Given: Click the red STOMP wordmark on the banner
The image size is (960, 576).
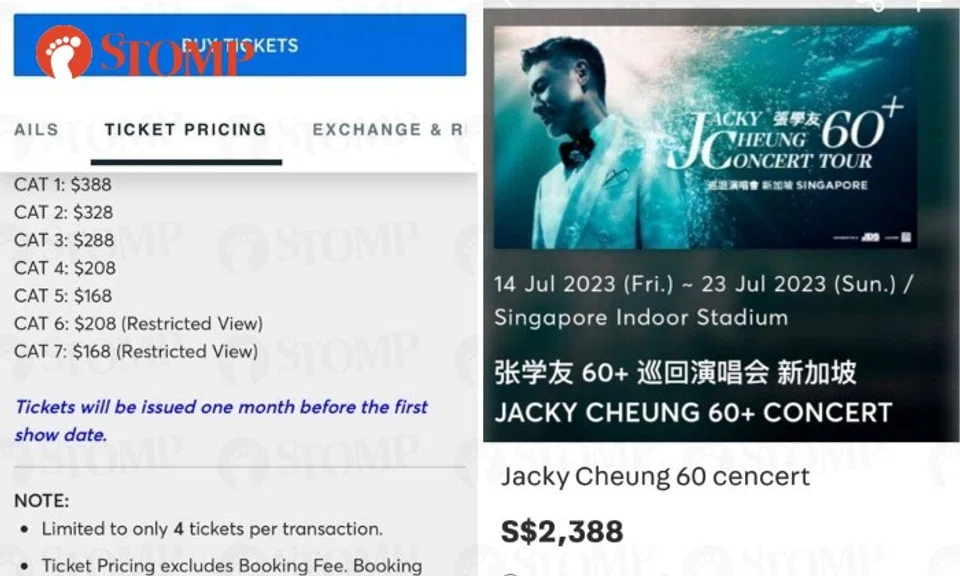Looking at the screenshot, I should click(x=176, y=54).
